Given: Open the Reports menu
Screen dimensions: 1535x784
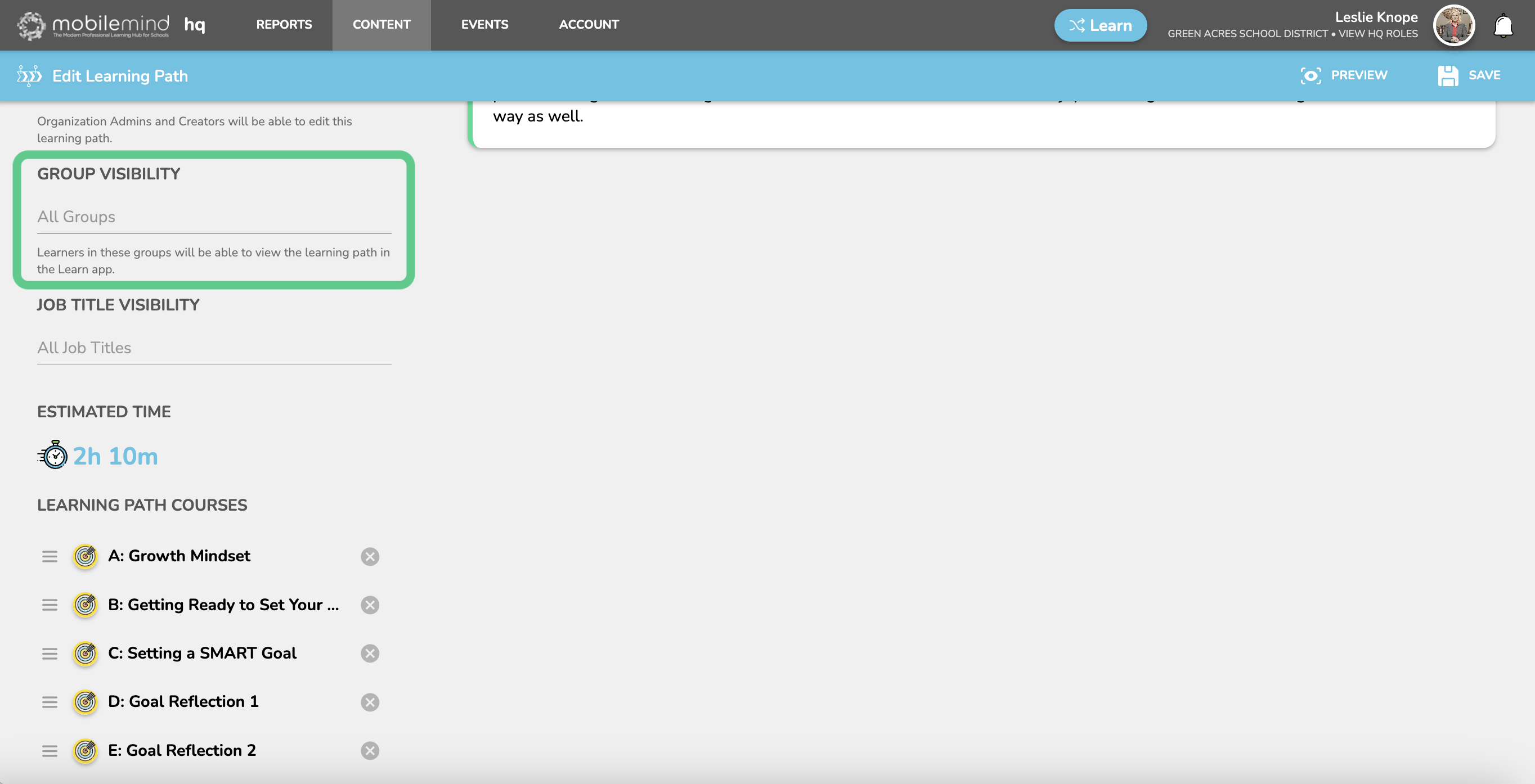Looking at the screenshot, I should [284, 24].
